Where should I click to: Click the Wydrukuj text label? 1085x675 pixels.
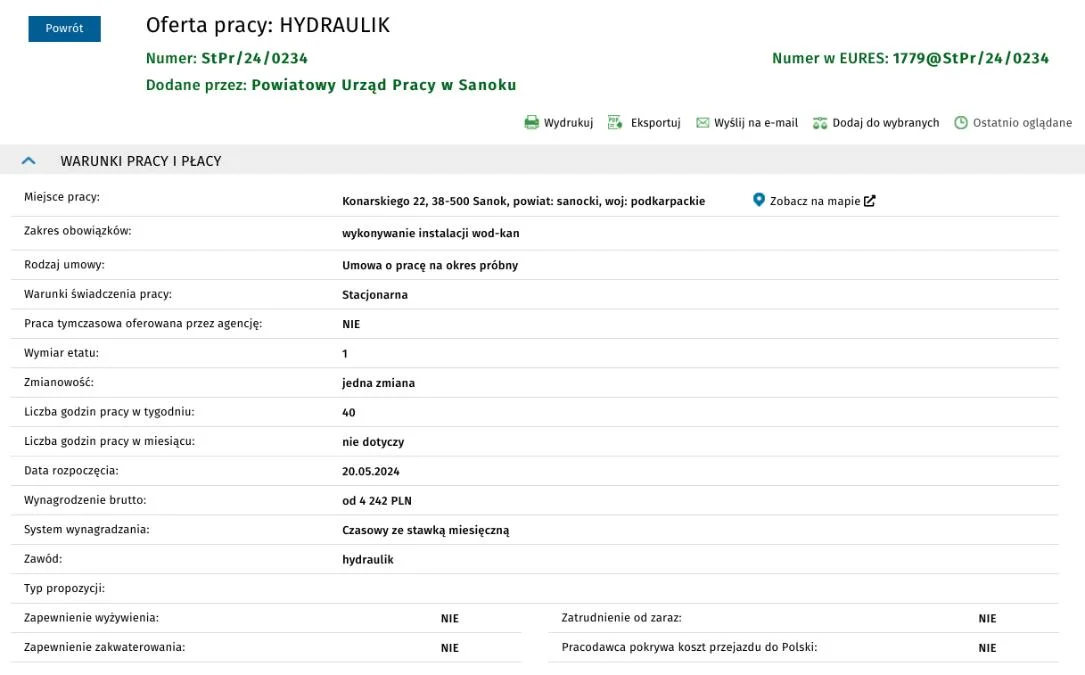click(x=568, y=123)
